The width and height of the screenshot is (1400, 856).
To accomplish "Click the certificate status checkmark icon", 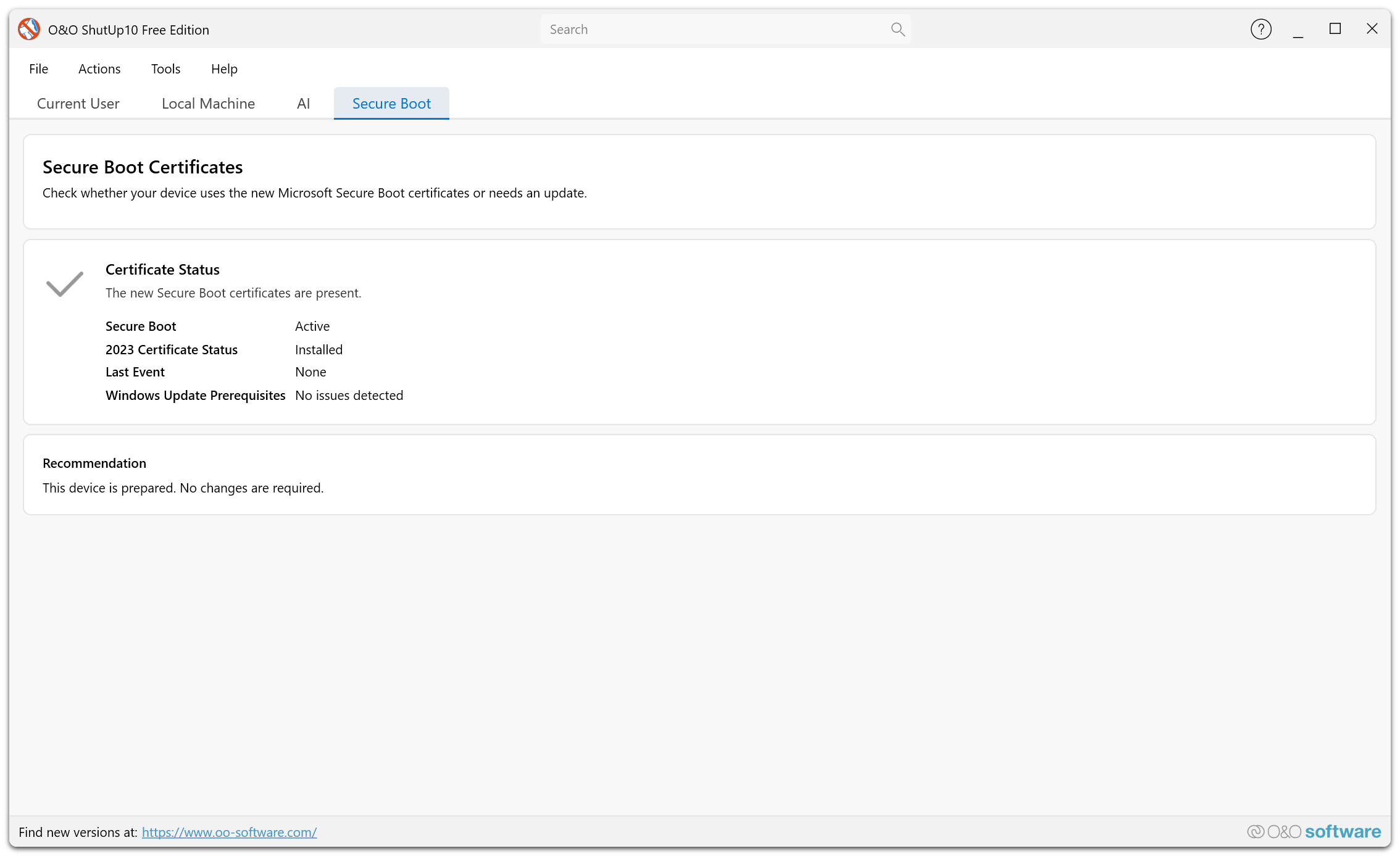I will tap(65, 284).
